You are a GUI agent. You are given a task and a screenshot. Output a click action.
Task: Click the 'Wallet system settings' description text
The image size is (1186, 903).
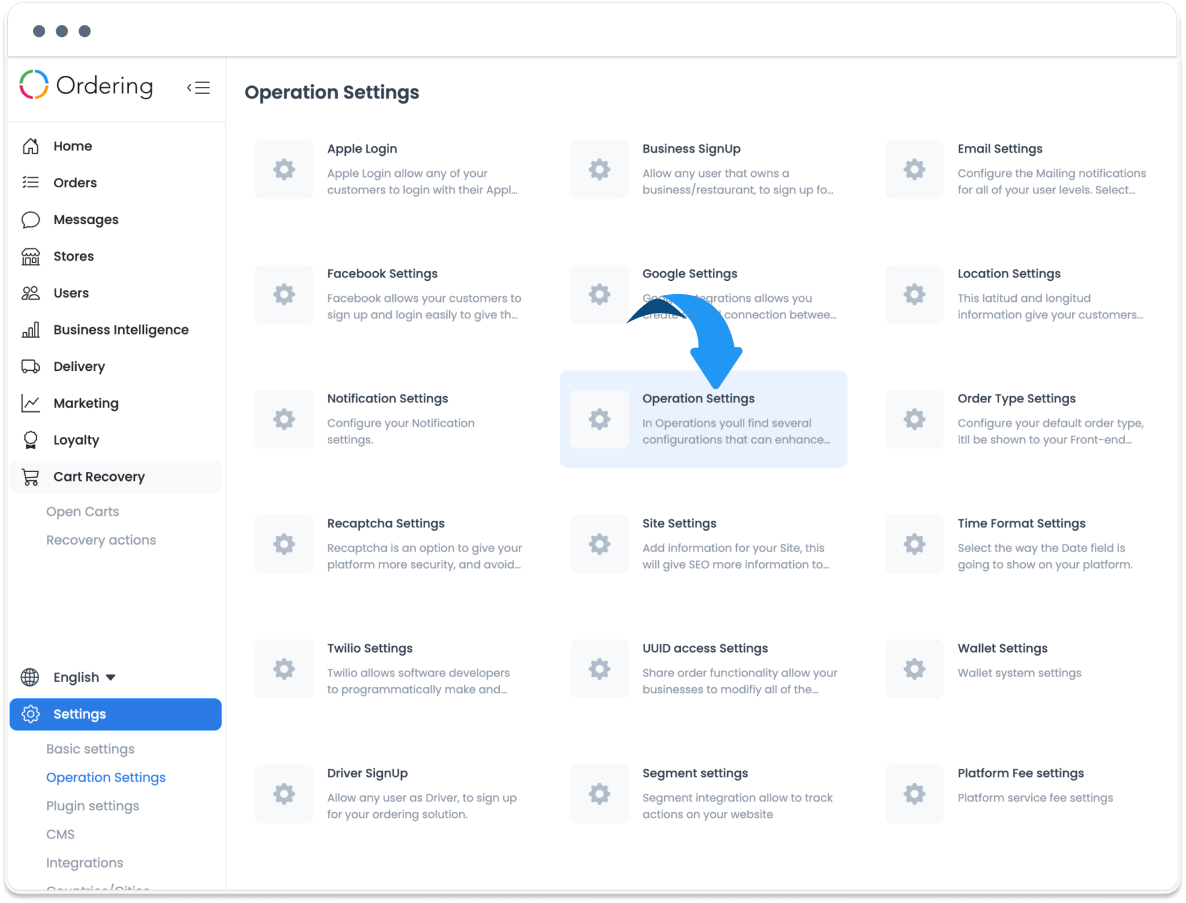point(1020,673)
